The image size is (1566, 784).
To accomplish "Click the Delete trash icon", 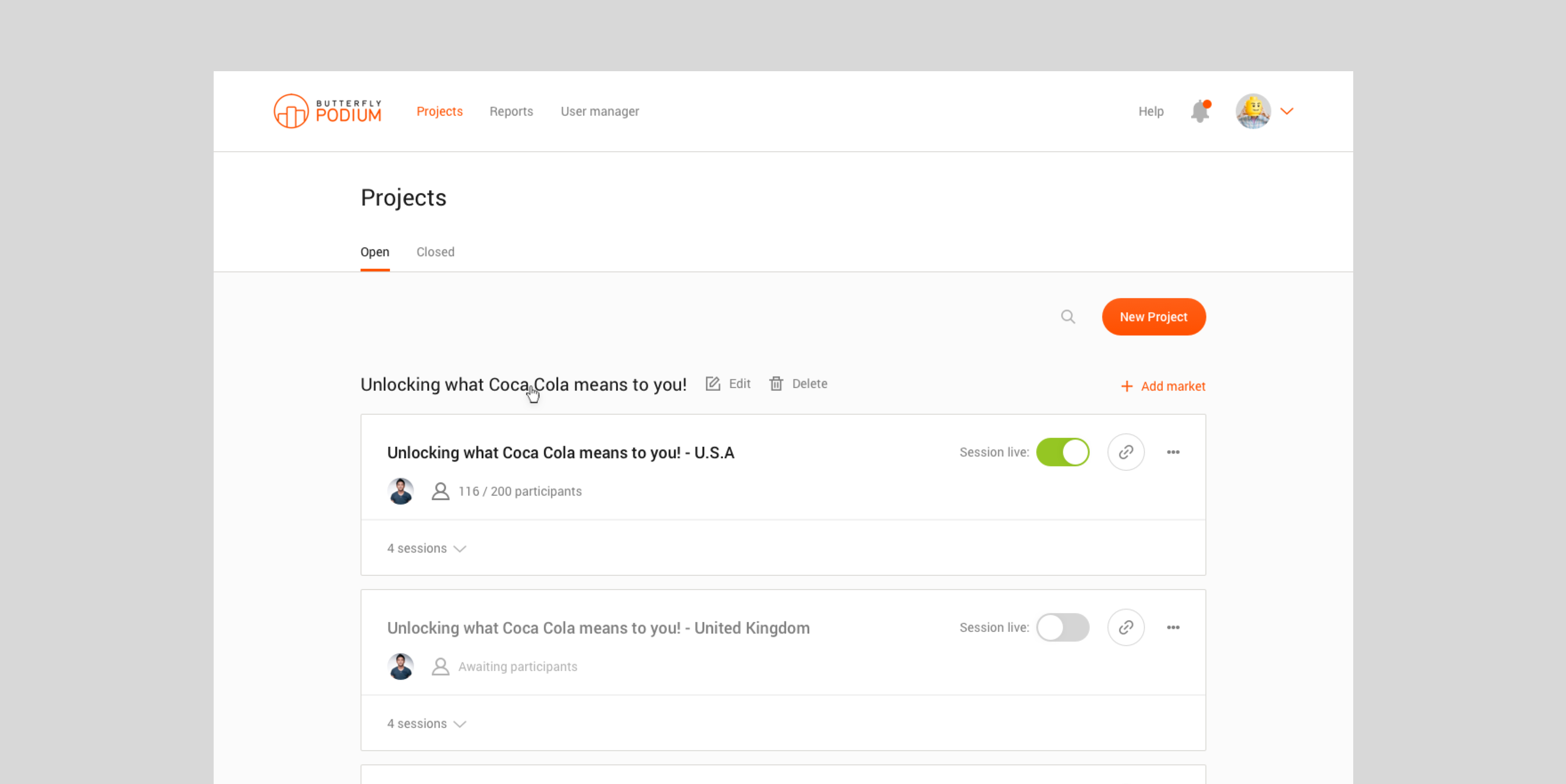I will click(x=776, y=384).
